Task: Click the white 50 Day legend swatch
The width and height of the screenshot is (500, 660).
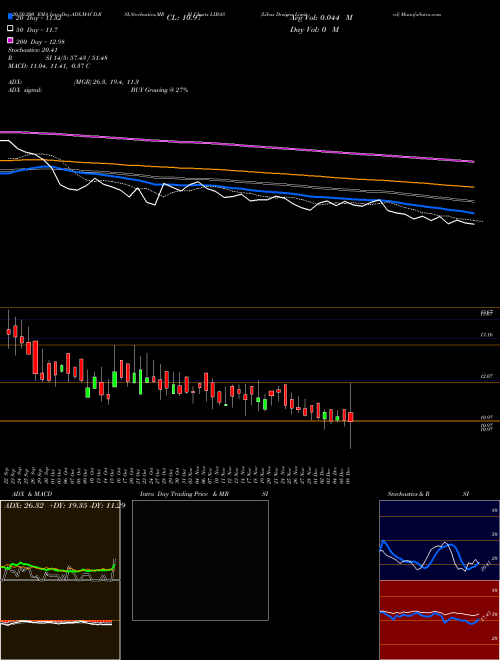Action: [10, 29]
